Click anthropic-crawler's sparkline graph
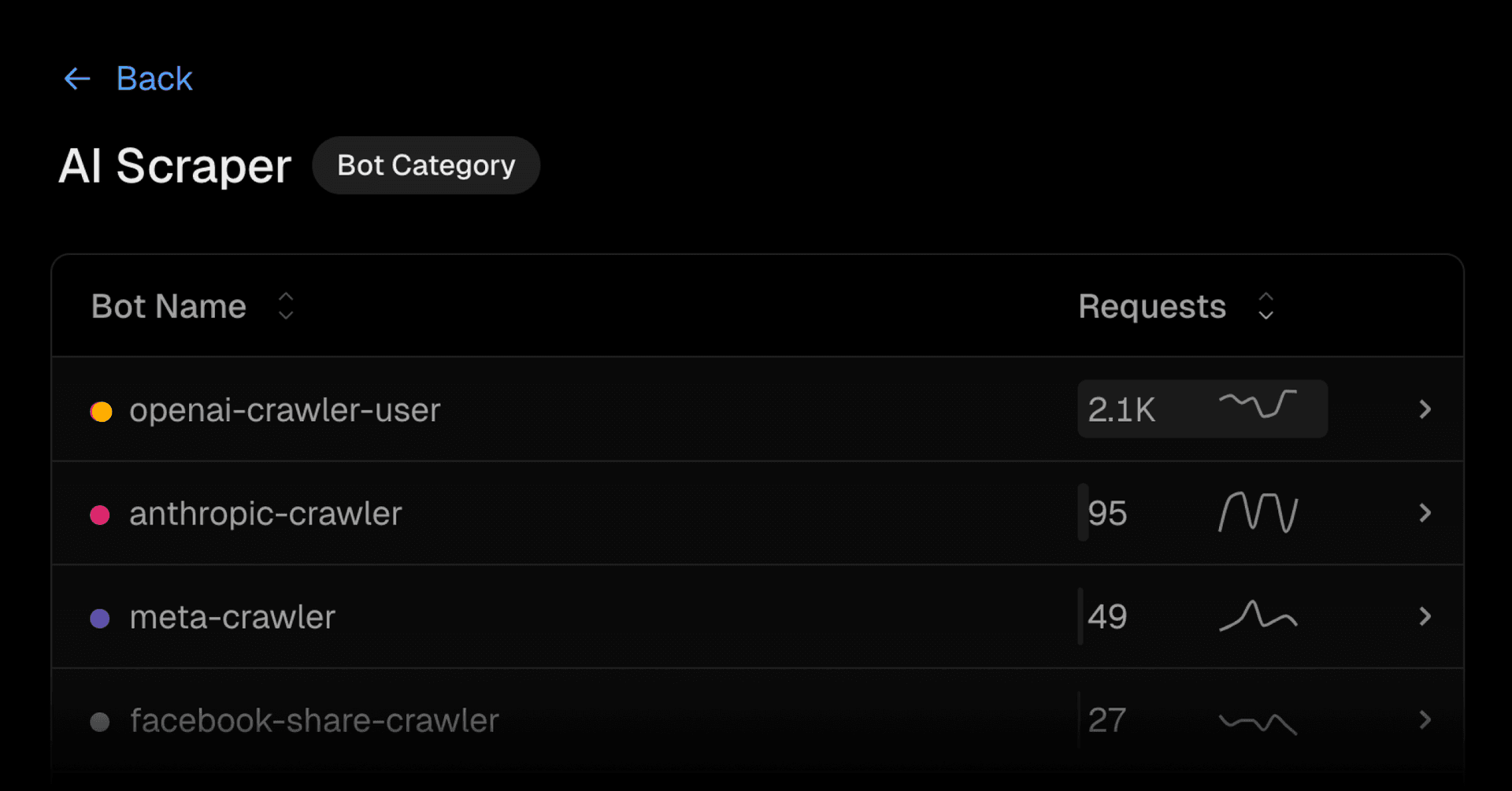 (1258, 512)
